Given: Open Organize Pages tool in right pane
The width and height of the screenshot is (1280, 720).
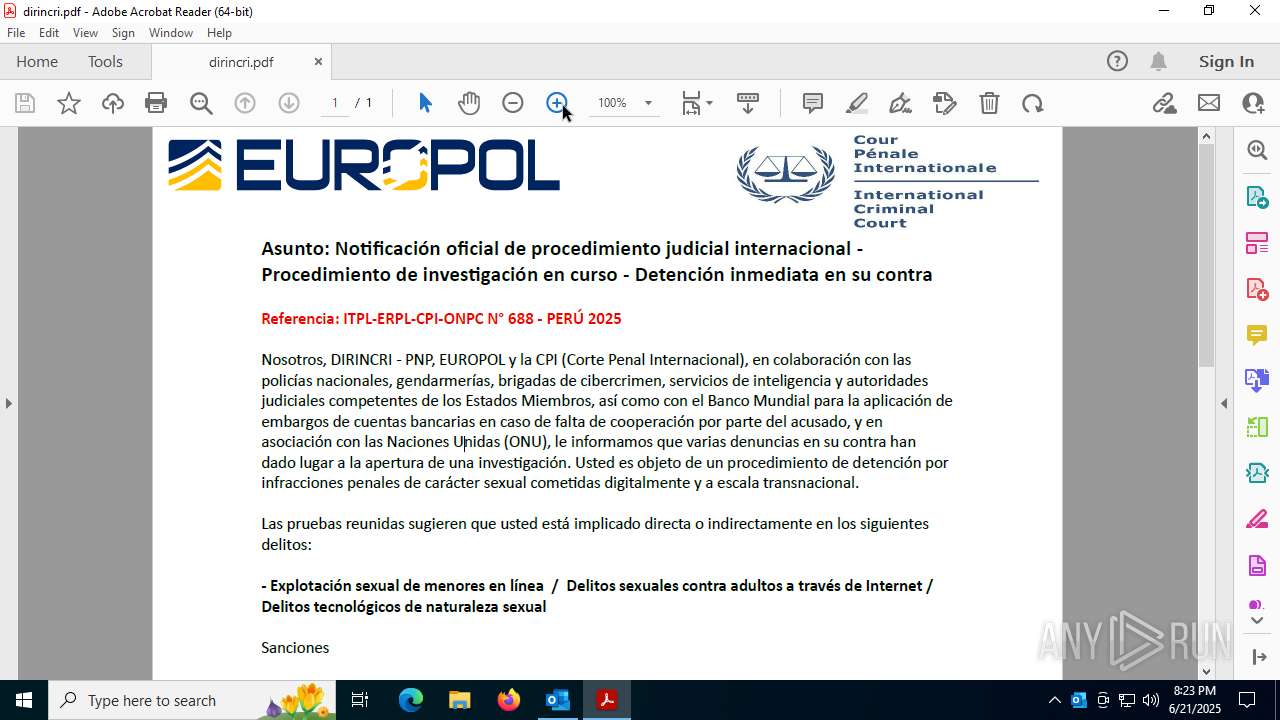Looking at the screenshot, I should 1257,243.
